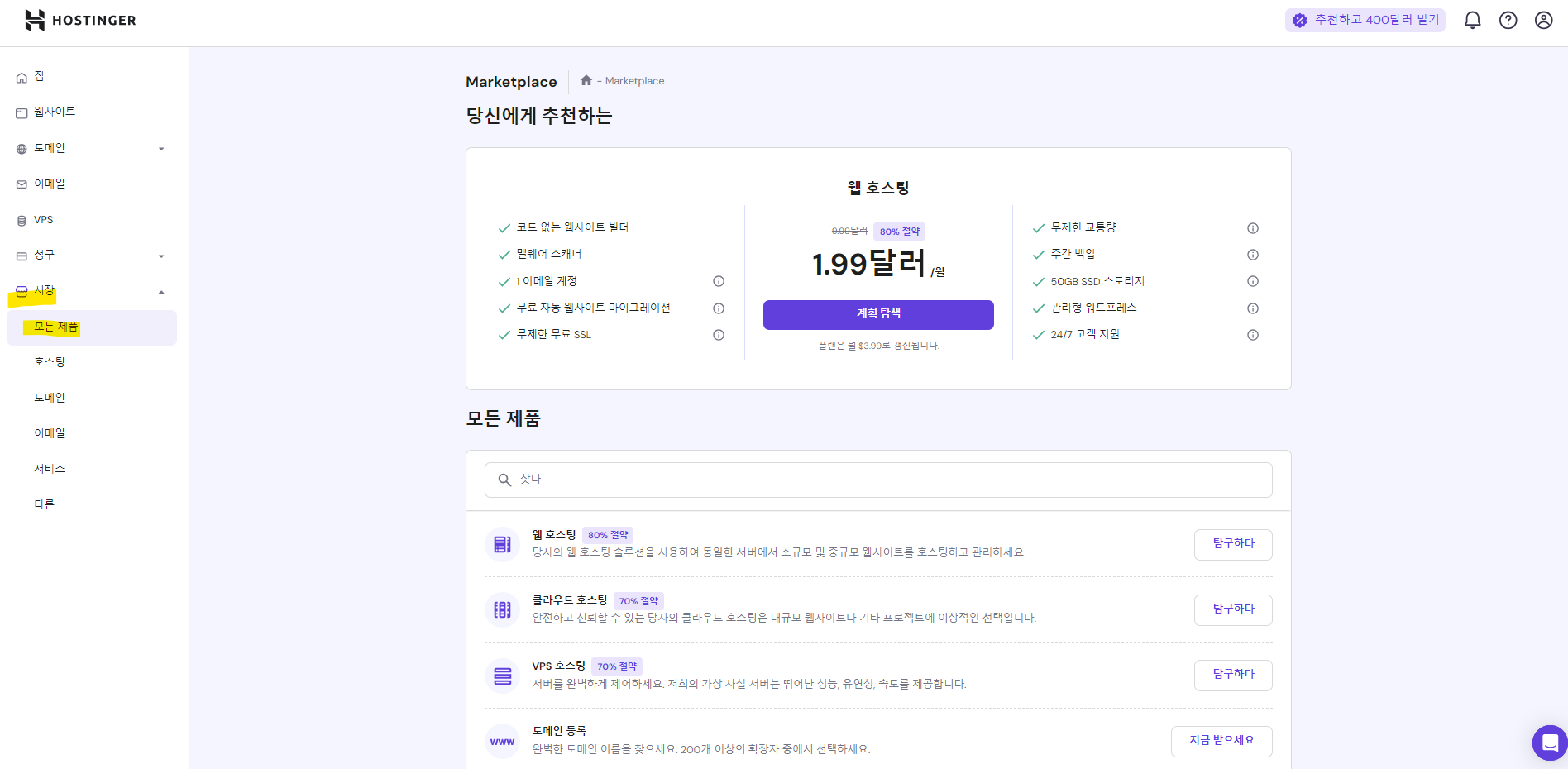The height and width of the screenshot is (769, 1568).
Task: Click info icon for 50GB SSD 스토리지
Action: point(1253,281)
